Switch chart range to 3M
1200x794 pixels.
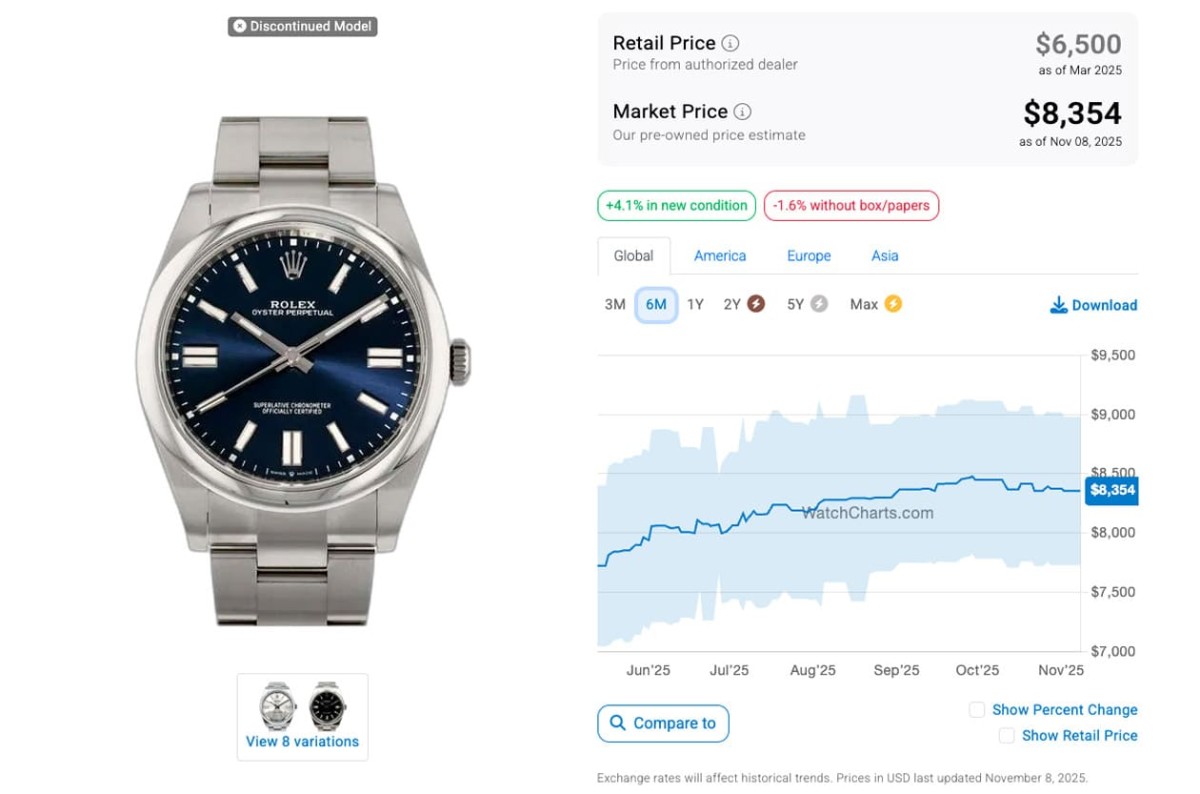point(615,305)
